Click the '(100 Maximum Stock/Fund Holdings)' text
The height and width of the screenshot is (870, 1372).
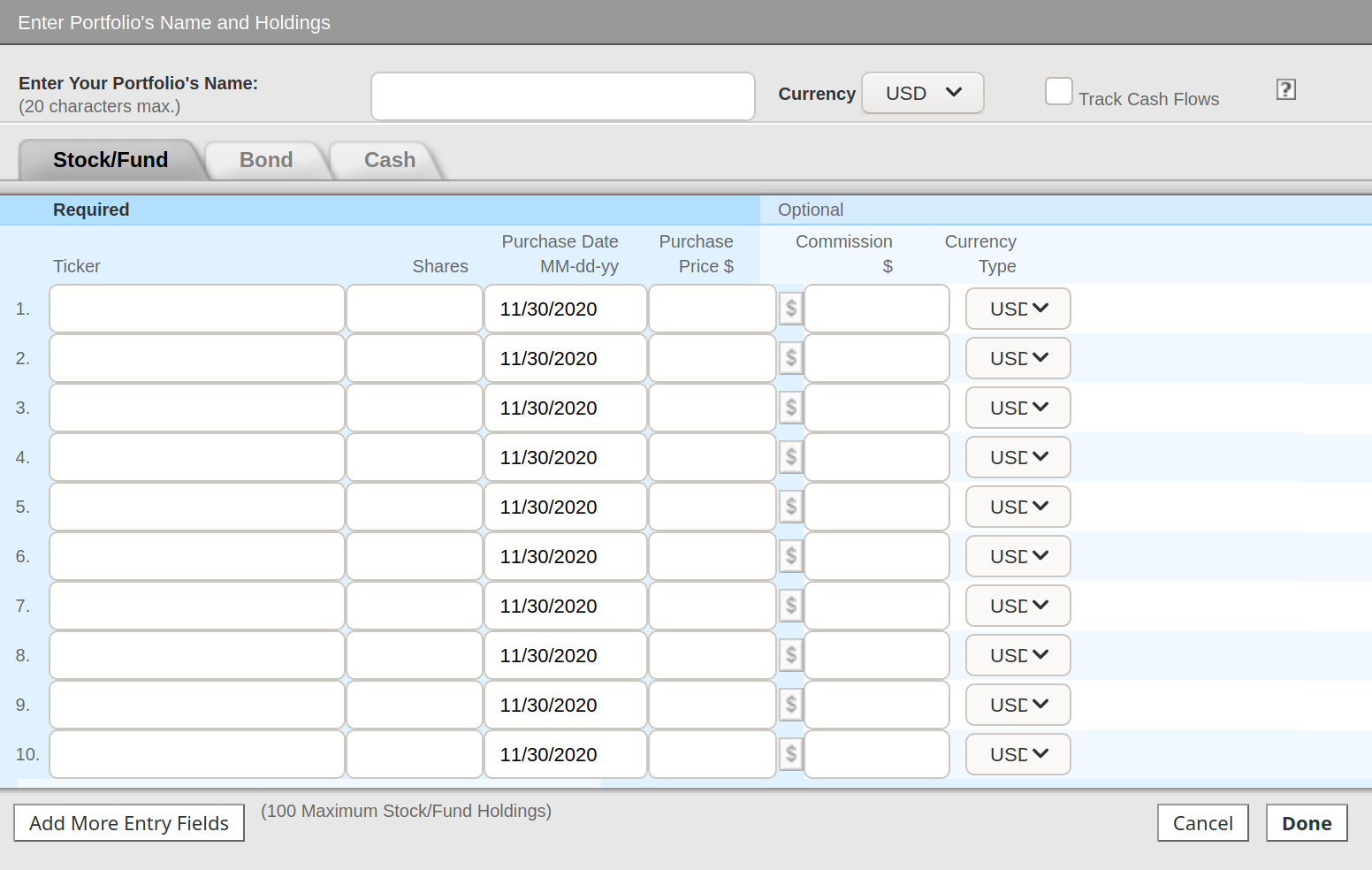click(406, 811)
